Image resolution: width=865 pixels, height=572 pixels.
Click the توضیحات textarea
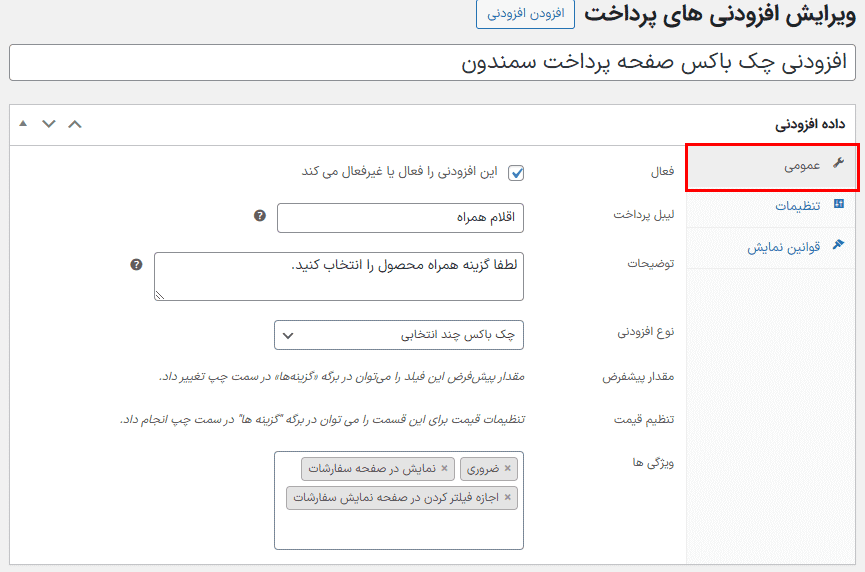[x=339, y=276]
